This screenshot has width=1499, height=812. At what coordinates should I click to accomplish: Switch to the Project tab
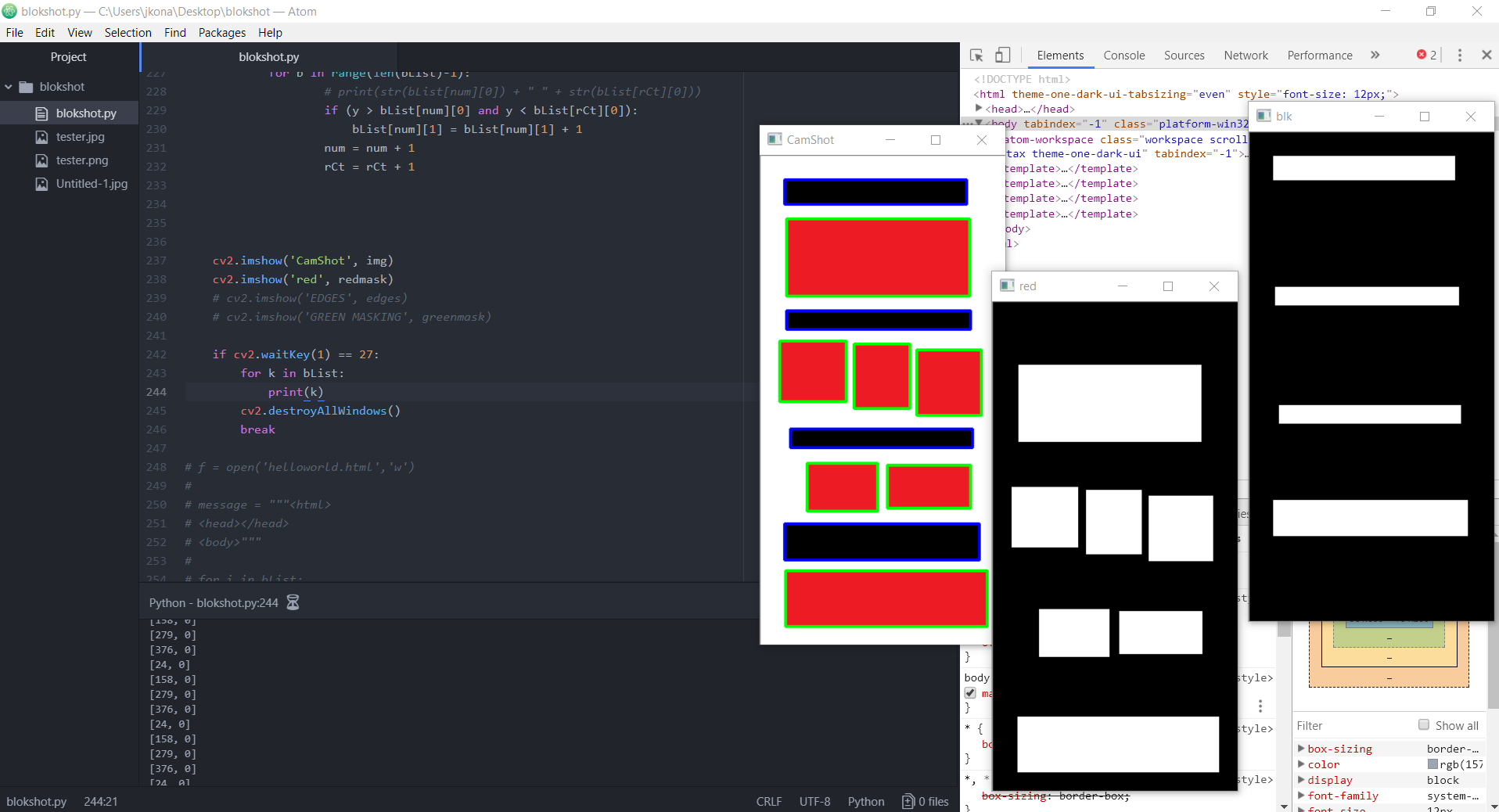coord(69,57)
